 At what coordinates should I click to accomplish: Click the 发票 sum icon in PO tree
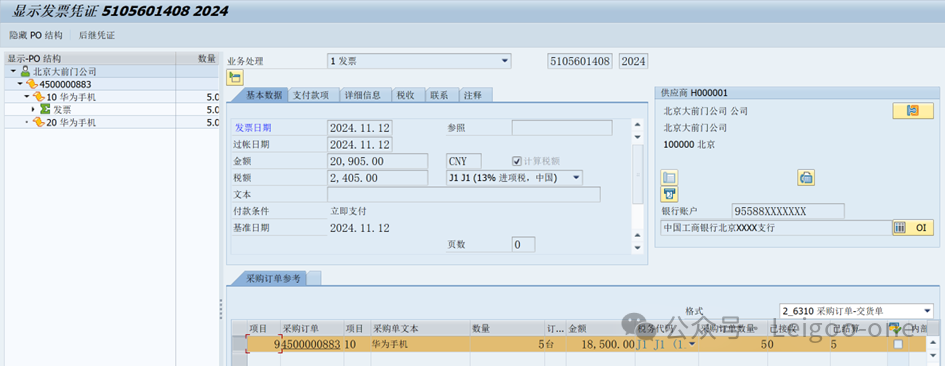45,110
